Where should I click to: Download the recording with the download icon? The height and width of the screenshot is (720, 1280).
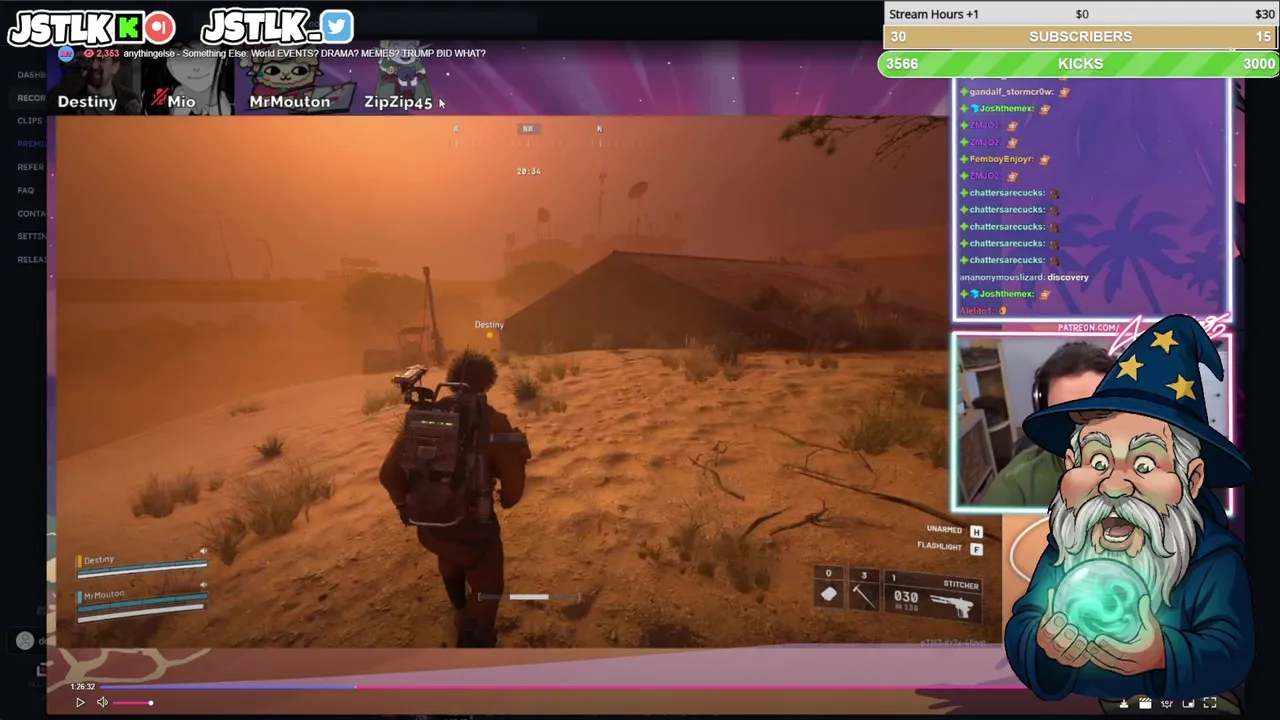tap(1124, 703)
